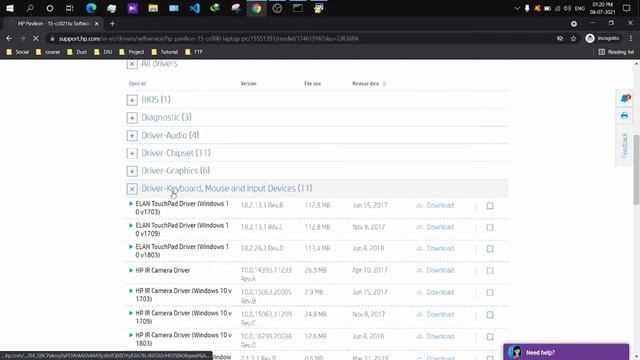Download HP IR Camera Driver dated Apr 10, 2017
Screen dimensions: 640x360
[x=435, y=270]
